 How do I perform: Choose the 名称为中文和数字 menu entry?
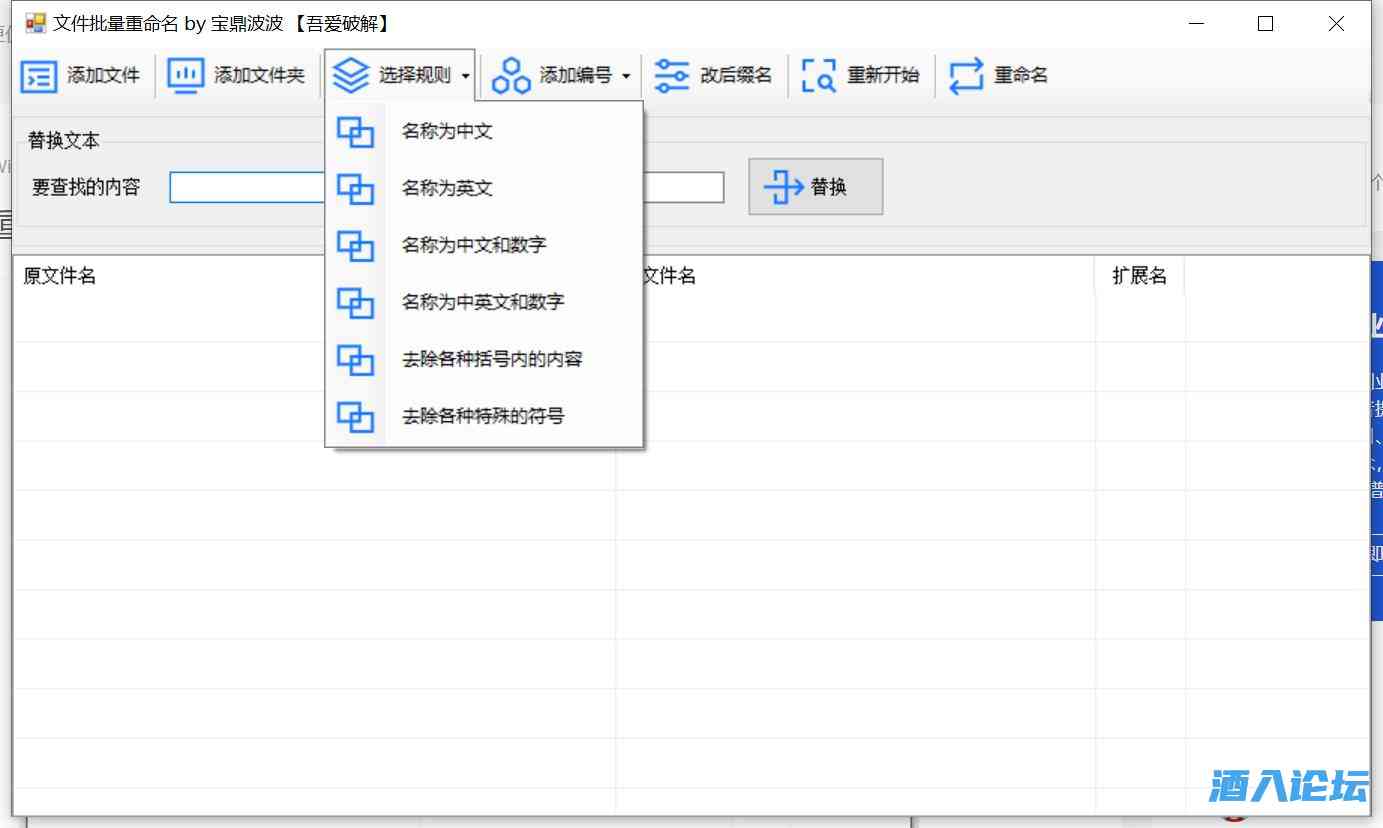(x=473, y=245)
